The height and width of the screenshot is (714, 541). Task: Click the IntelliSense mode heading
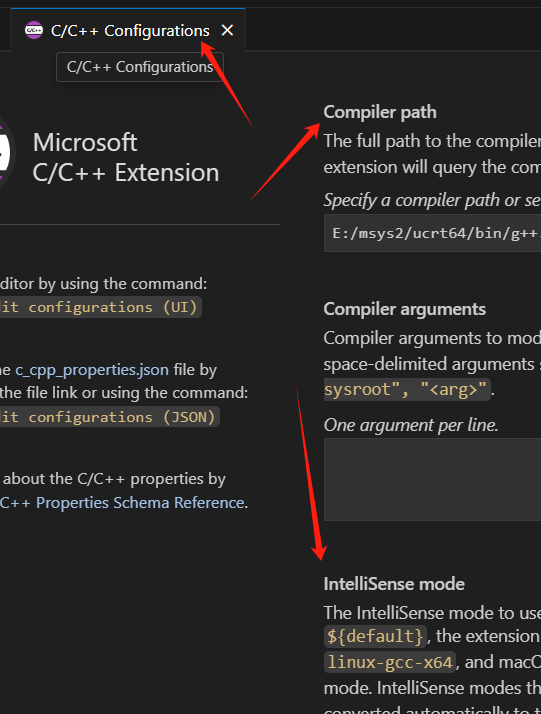coord(394,584)
